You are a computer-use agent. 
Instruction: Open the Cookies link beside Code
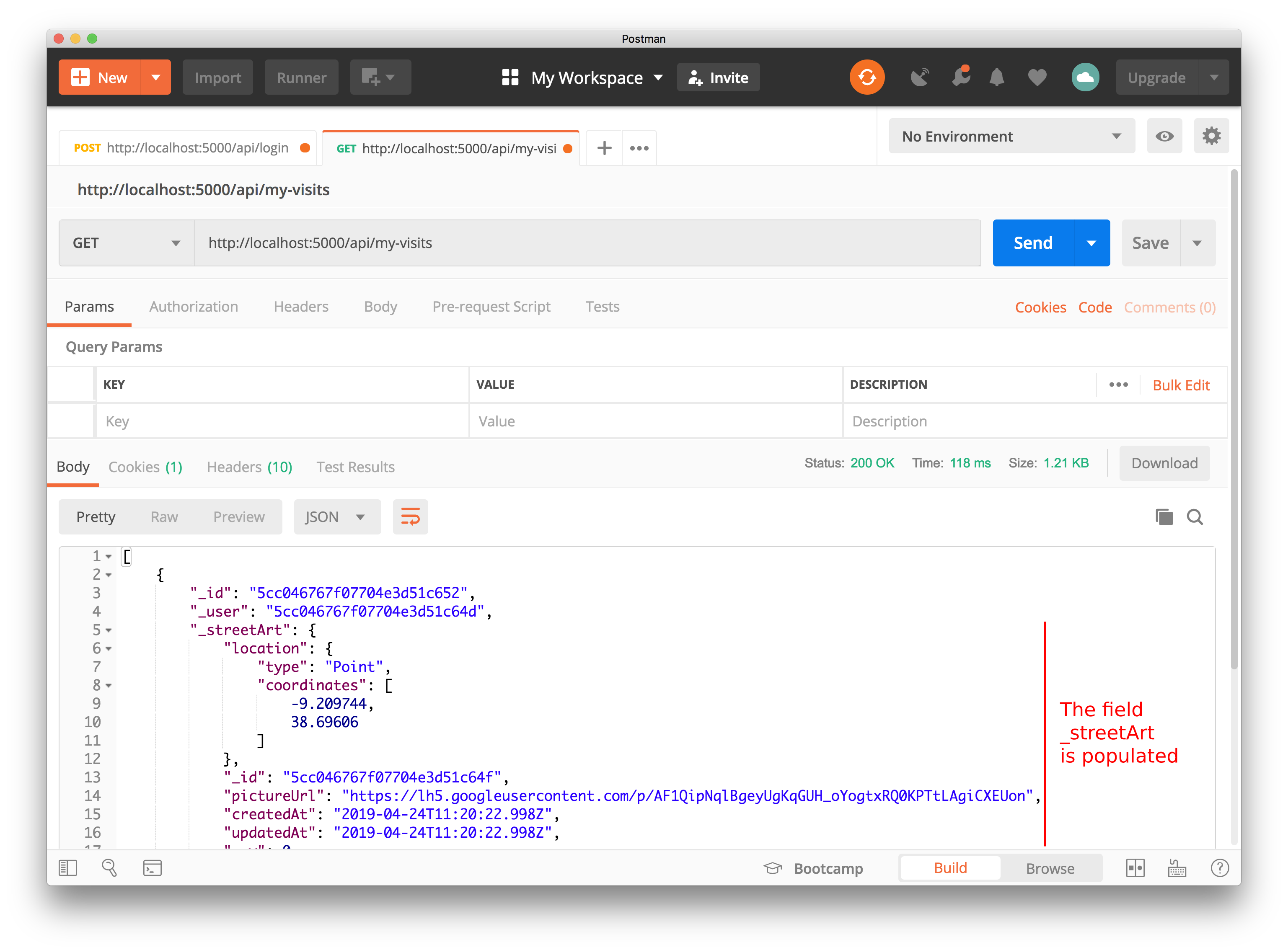1040,307
